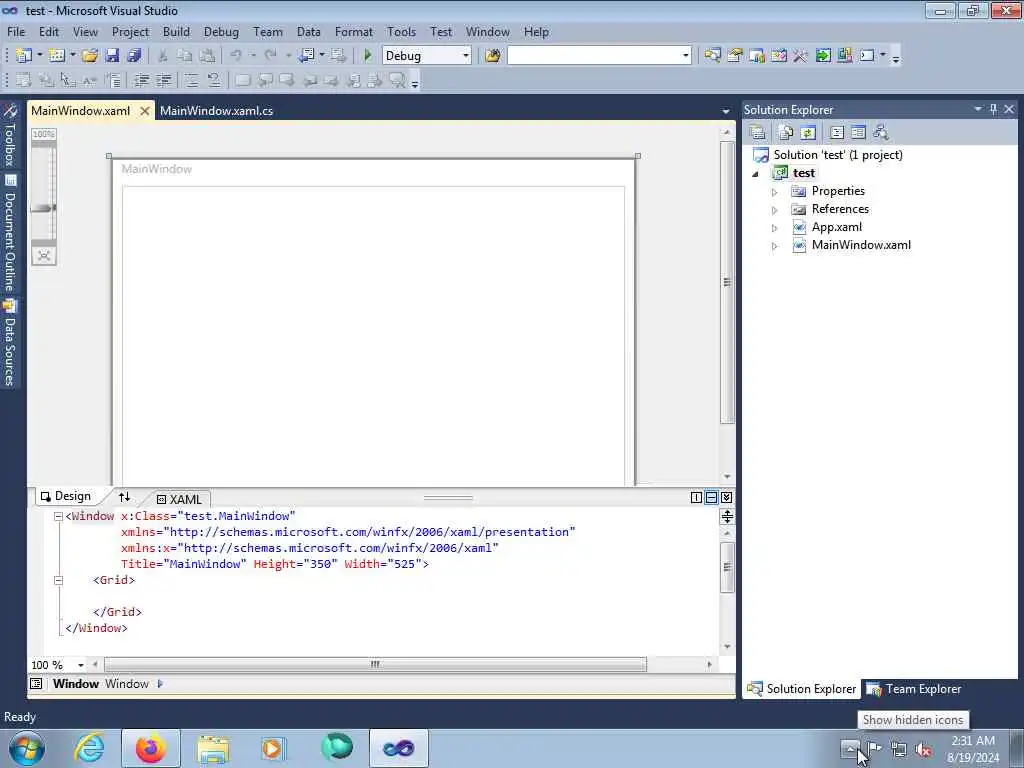
Task: Open the Tools menu
Action: [401, 31]
